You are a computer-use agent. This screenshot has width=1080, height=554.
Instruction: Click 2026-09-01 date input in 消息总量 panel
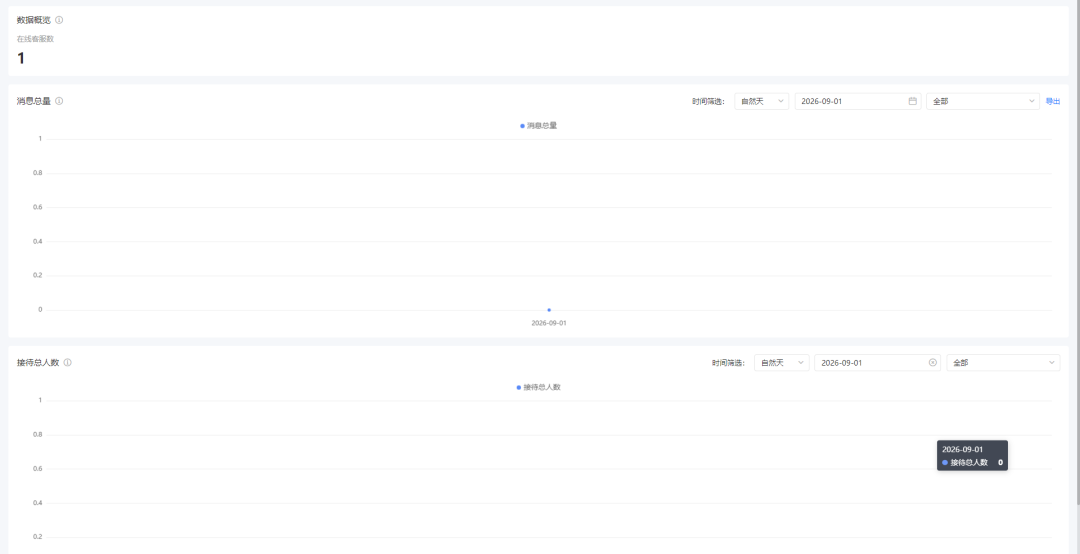click(x=858, y=101)
